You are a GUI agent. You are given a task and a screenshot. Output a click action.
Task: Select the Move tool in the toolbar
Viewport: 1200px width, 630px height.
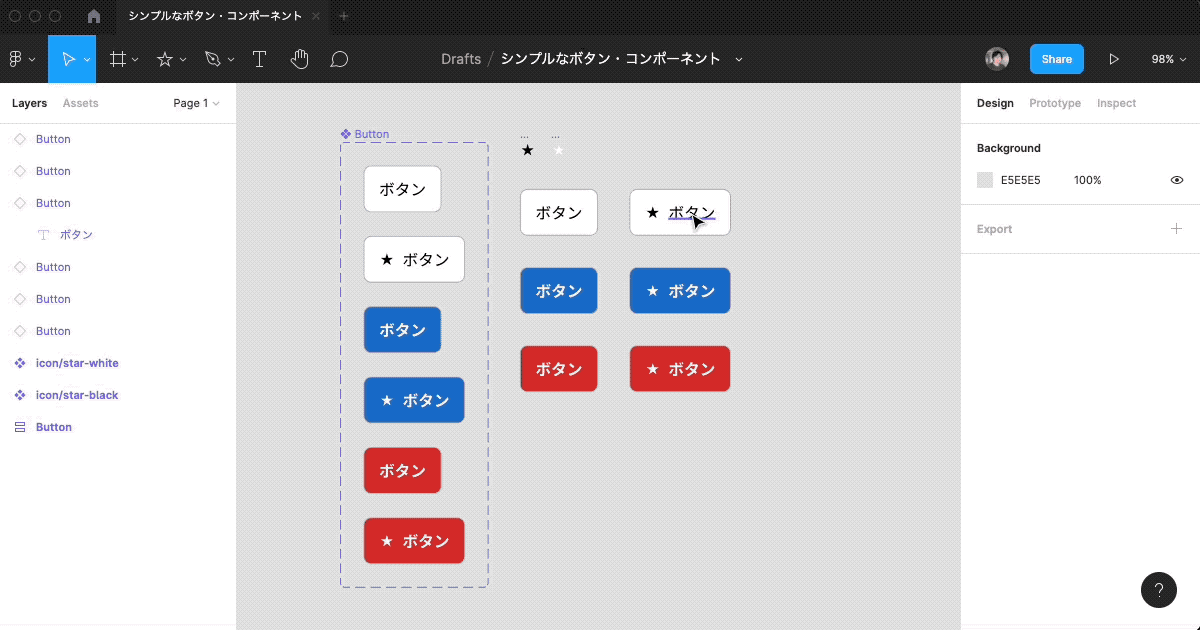pyautogui.click(x=70, y=58)
